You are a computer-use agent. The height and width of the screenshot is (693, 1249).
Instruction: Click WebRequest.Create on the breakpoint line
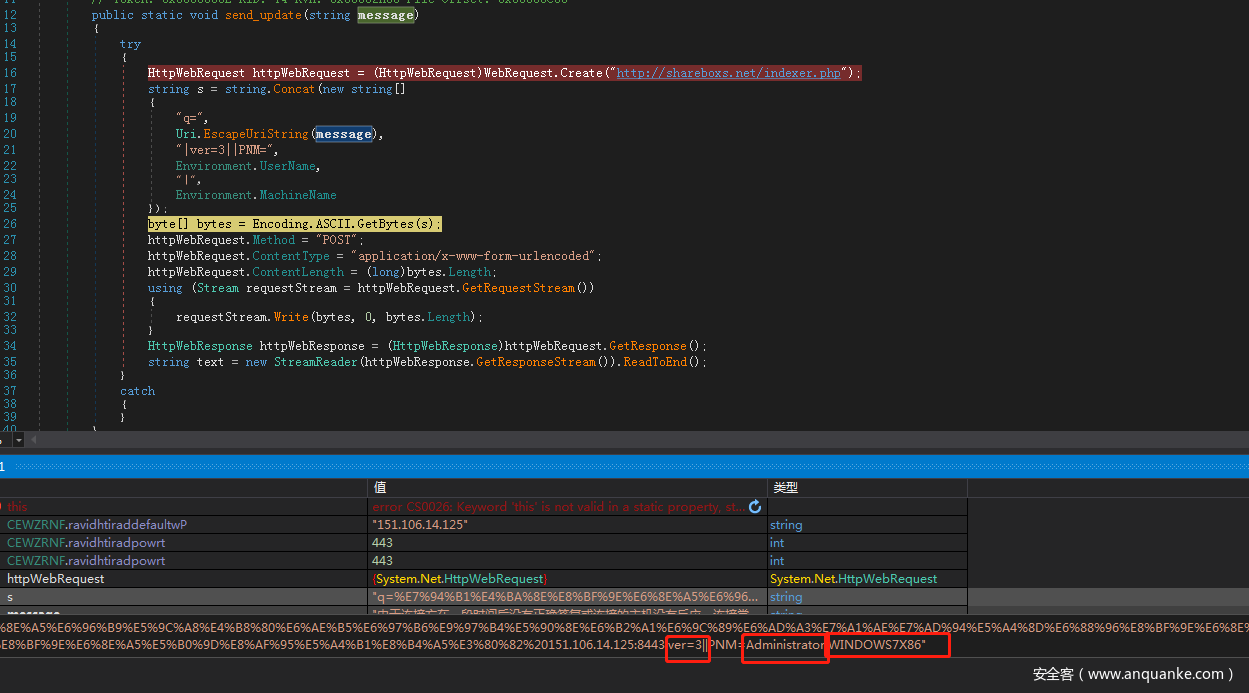point(544,73)
